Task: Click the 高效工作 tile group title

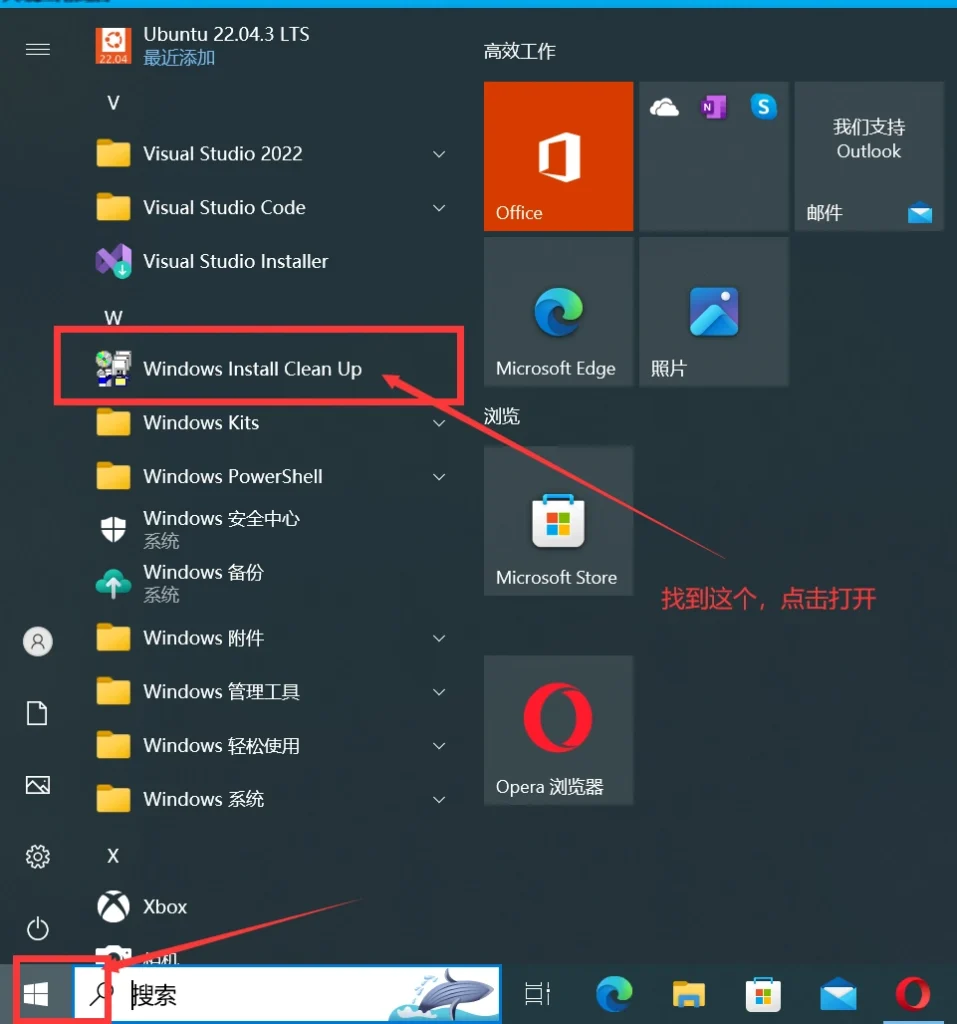Action: click(519, 51)
